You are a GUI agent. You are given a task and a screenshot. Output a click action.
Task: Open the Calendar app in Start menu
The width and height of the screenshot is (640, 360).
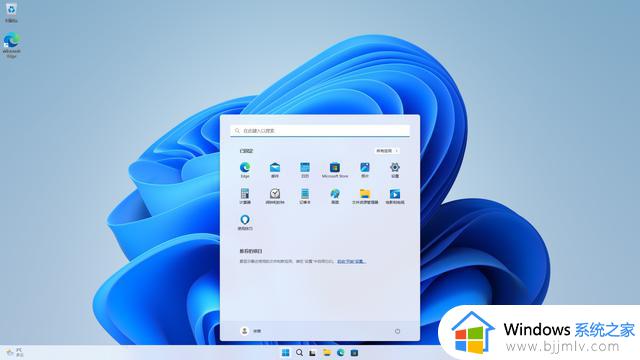pos(305,169)
